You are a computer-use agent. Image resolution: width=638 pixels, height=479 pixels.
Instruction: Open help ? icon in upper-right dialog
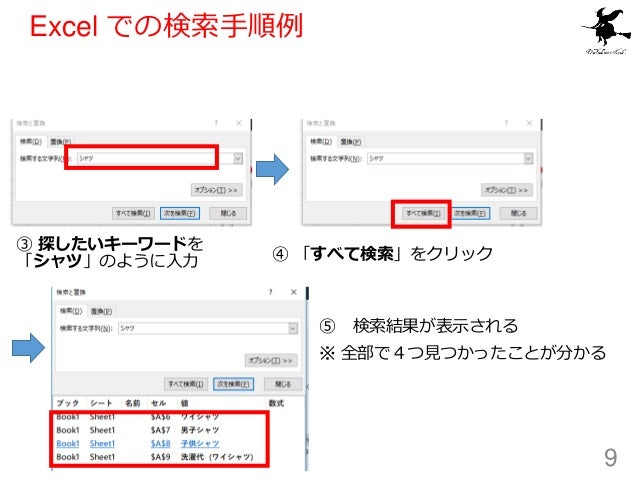pos(507,123)
